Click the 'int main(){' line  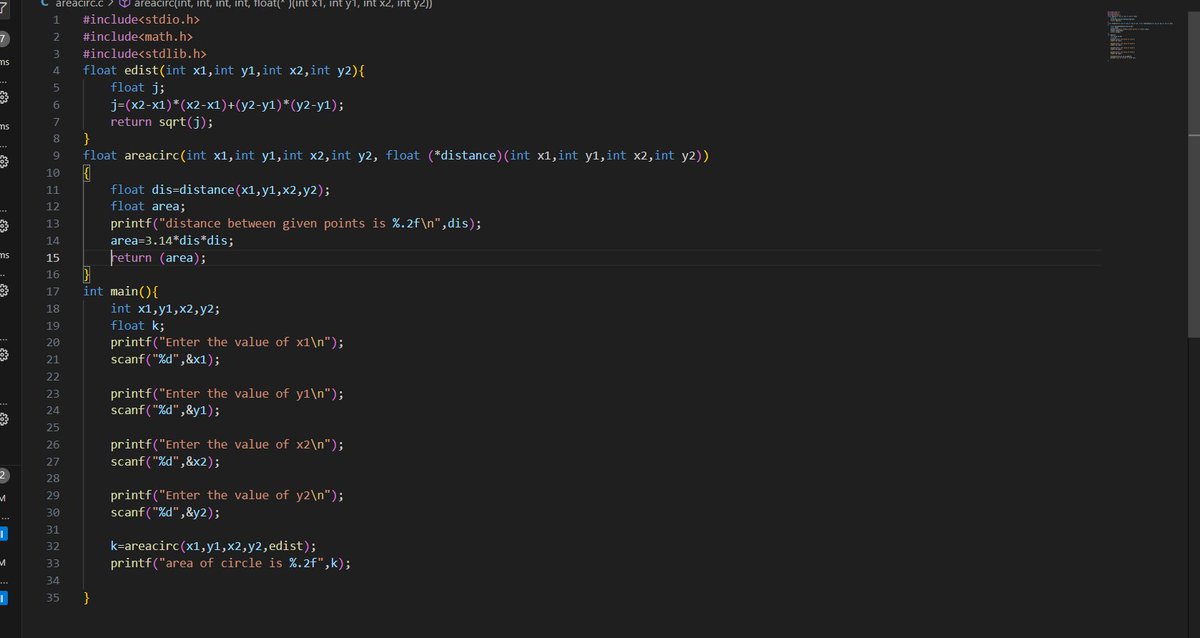point(120,291)
